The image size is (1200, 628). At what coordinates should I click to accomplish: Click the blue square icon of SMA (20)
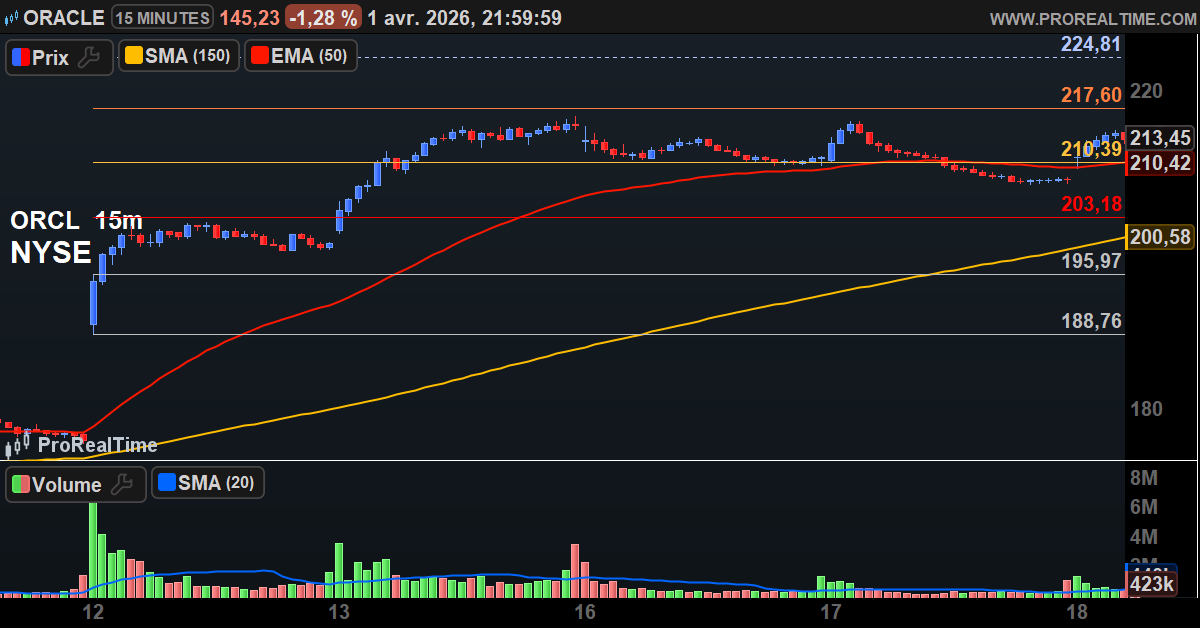[x=165, y=483]
